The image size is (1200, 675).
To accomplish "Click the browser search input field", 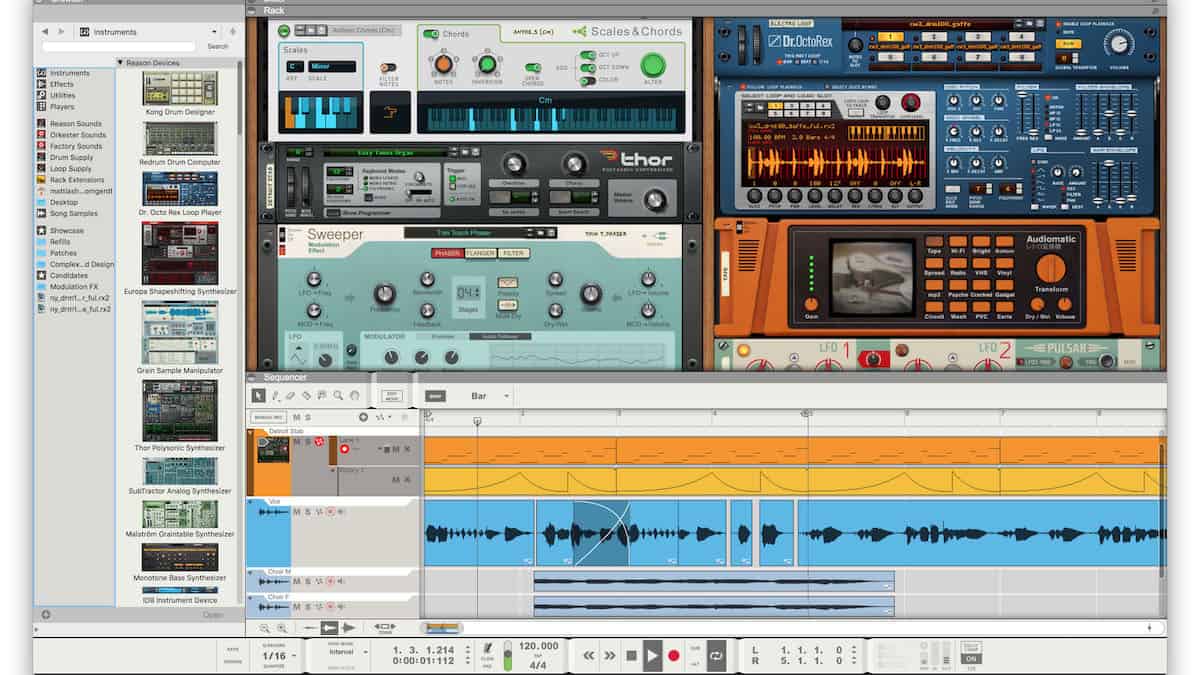I will 119,46.
